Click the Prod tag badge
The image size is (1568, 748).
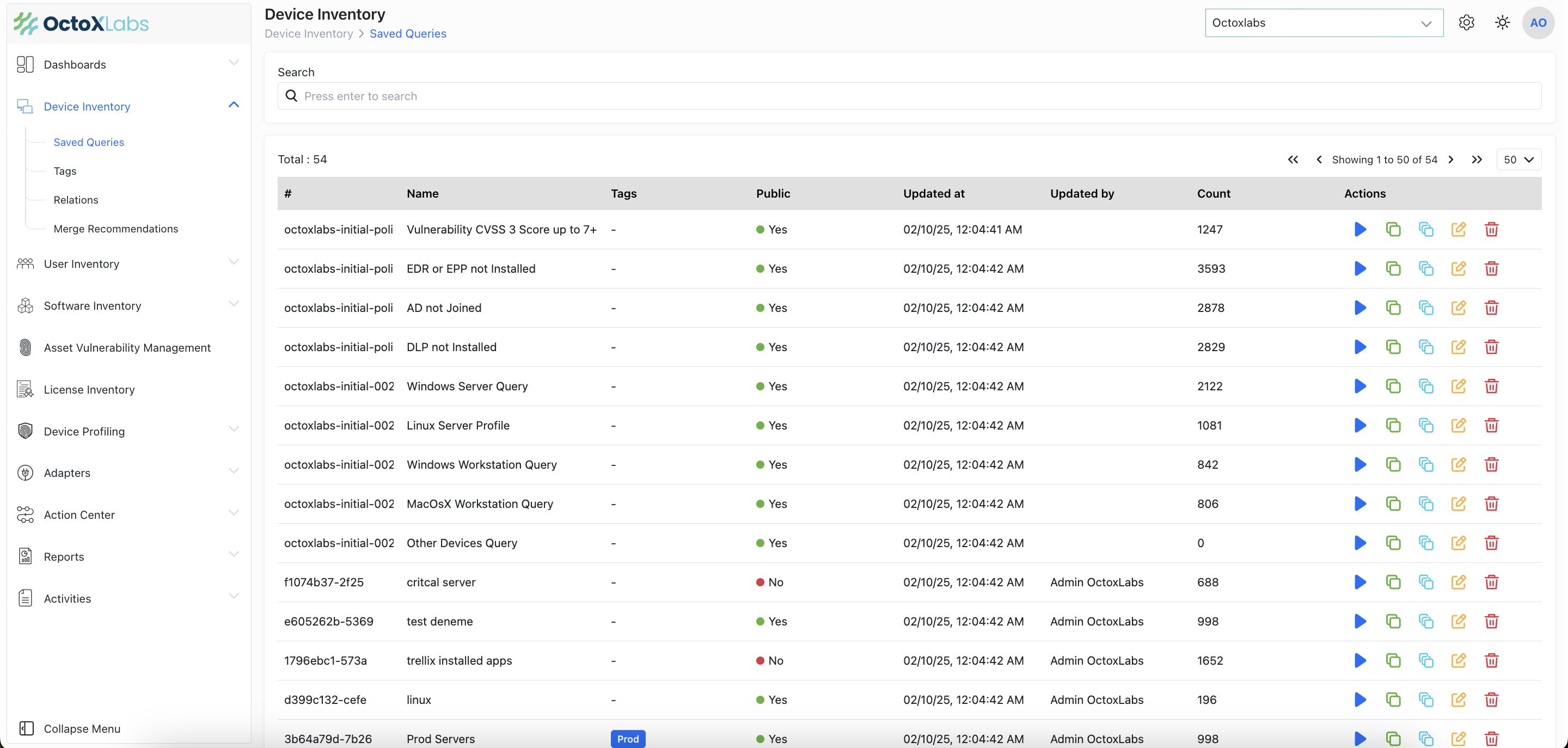click(x=628, y=738)
